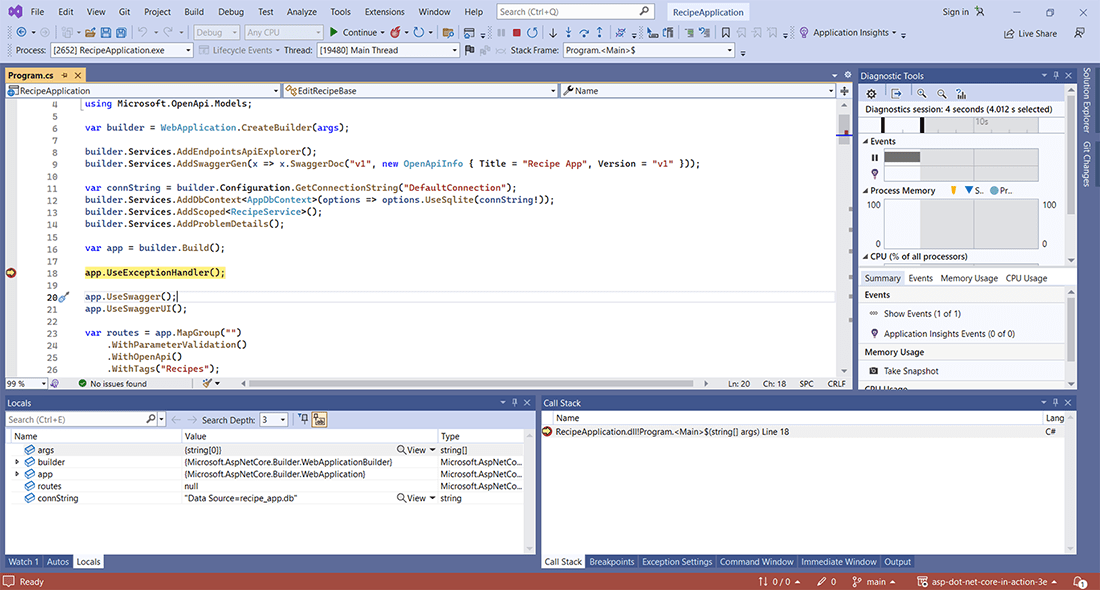This screenshot has height=590, width=1100.
Task: Switch to the Breakpoints tab
Action: point(612,562)
